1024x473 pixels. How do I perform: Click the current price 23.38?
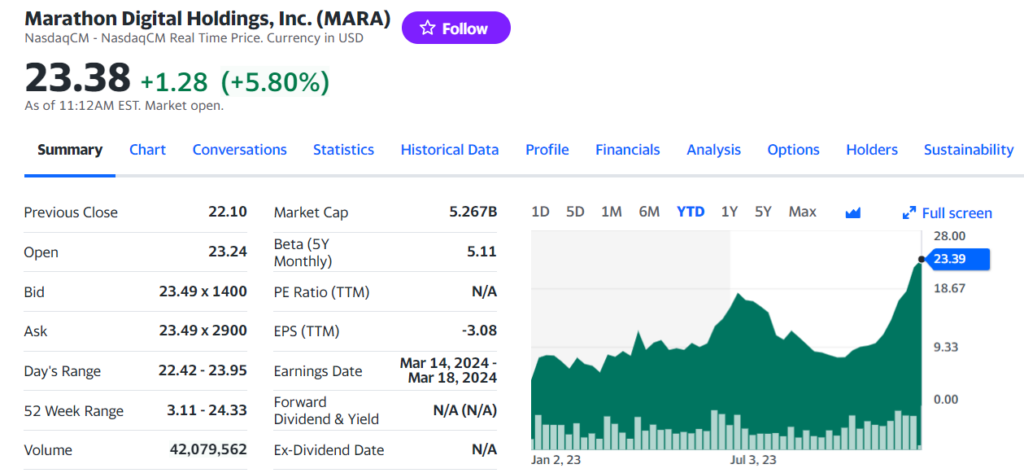tap(78, 78)
